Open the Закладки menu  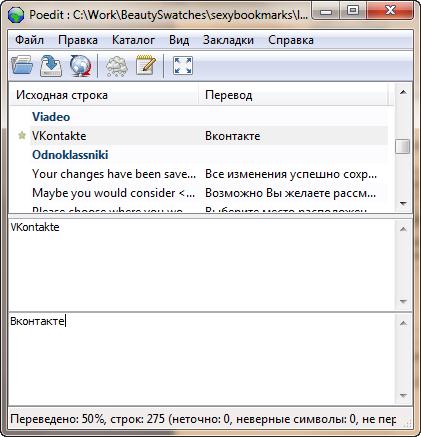click(228, 40)
